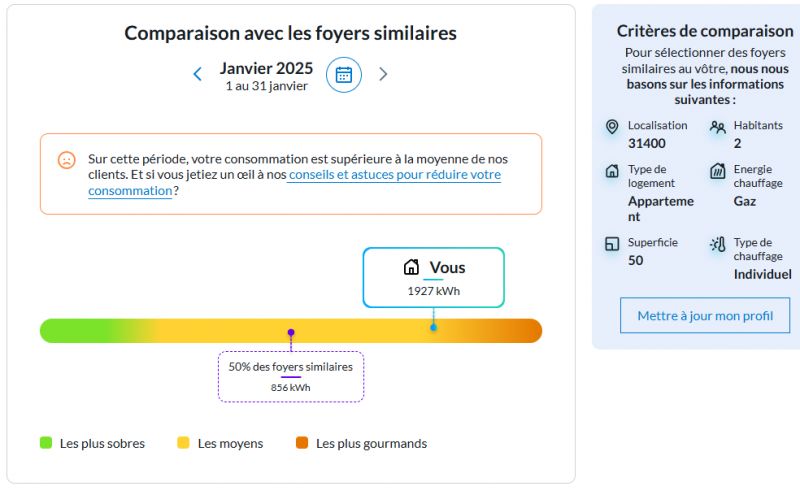Screen dimensions: 800x495
Task: Go to next month with right chevron
Action: pos(383,74)
